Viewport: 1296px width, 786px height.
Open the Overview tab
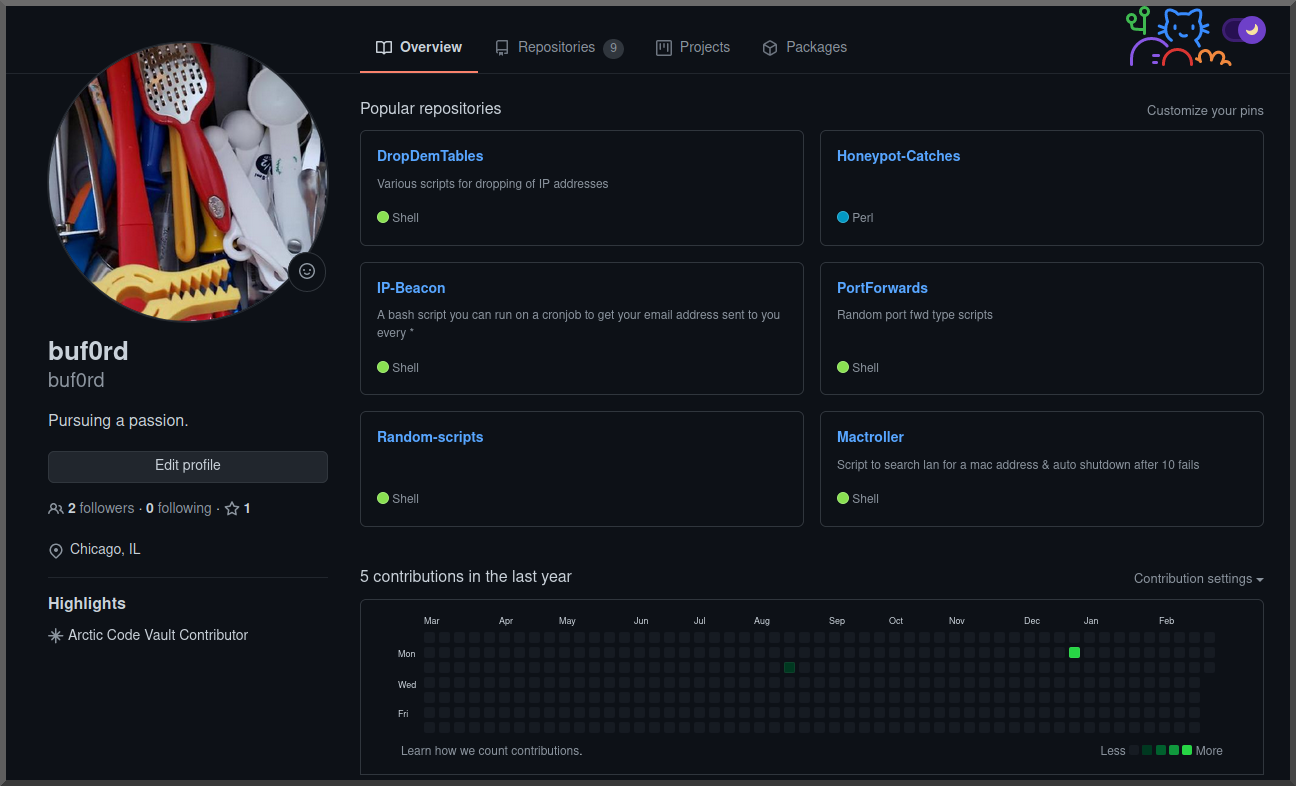pyautogui.click(x=419, y=48)
